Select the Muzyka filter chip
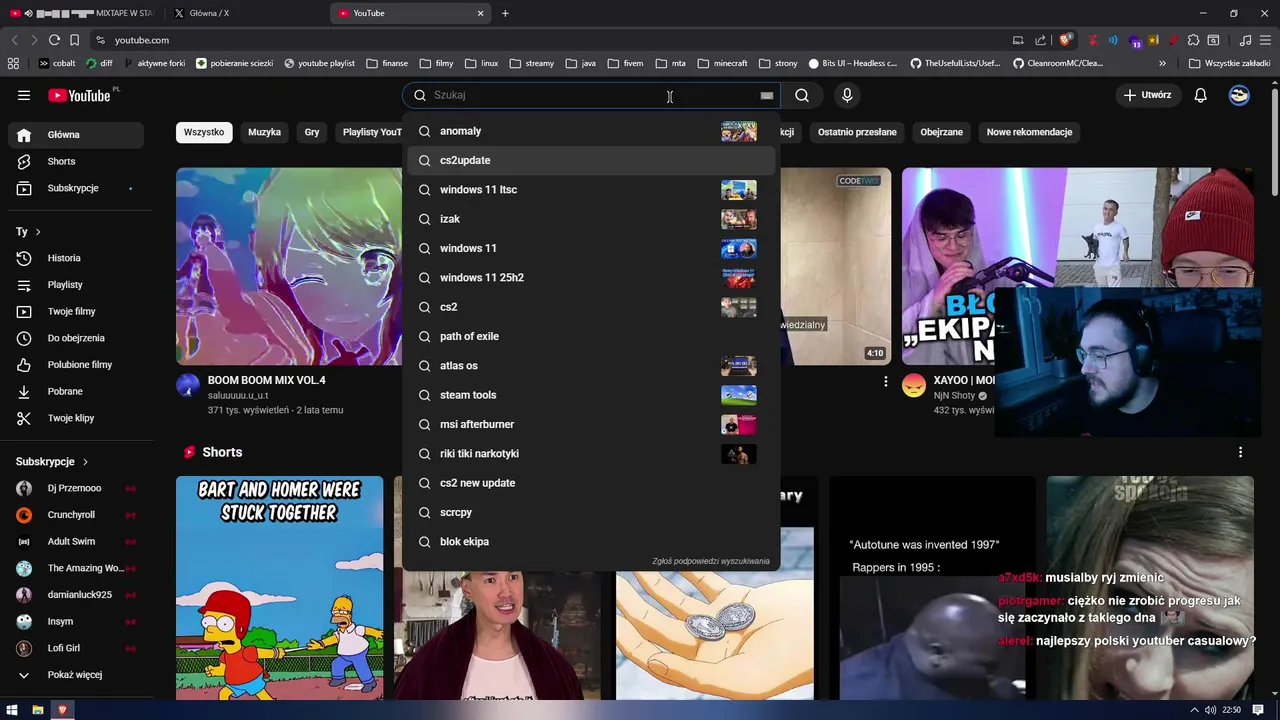This screenshot has width=1280, height=720. tap(264, 132)
